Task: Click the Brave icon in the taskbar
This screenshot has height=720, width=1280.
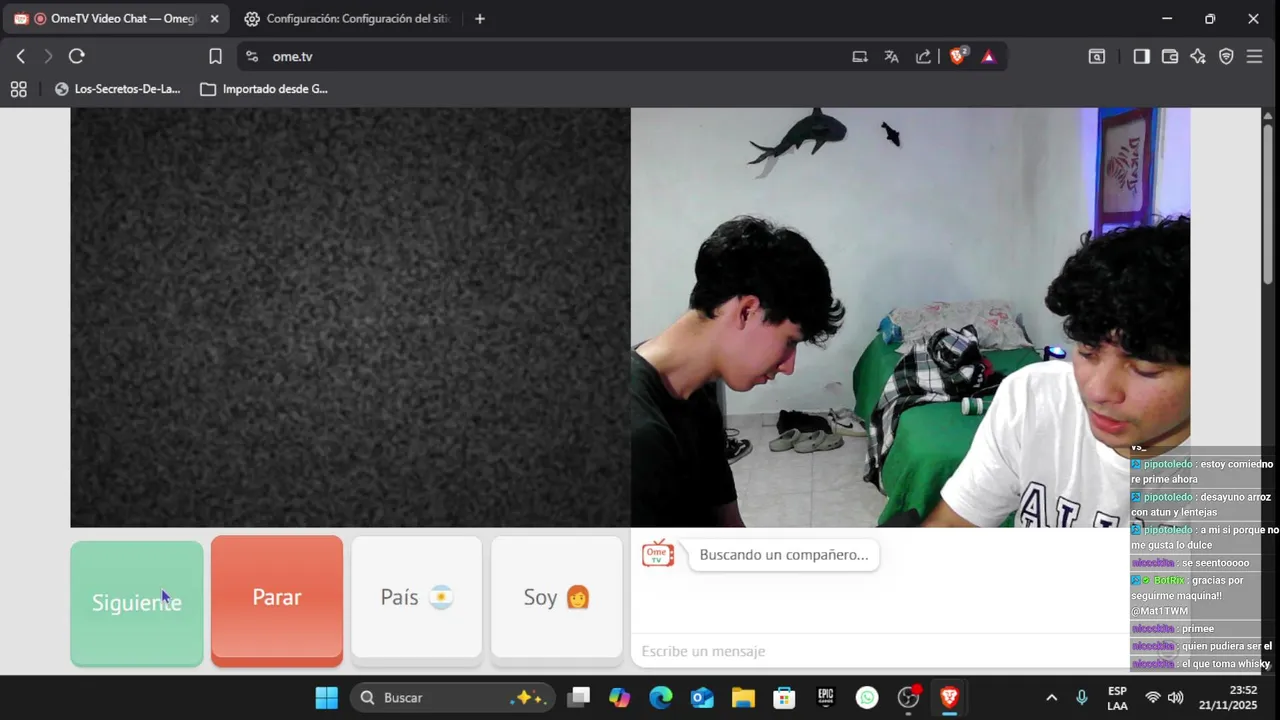Action: [x=949, y=698]
